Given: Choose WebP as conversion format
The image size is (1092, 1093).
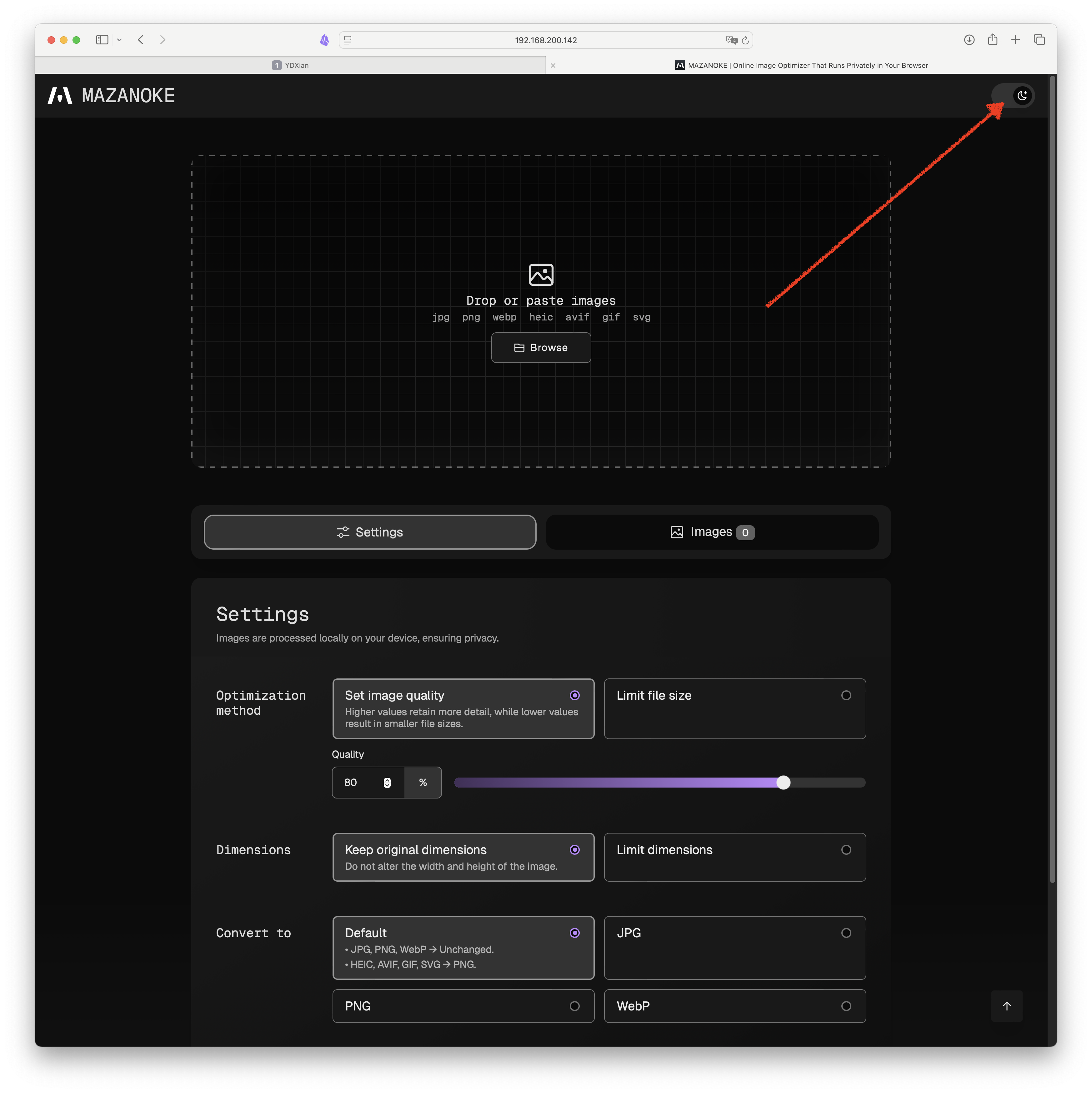Looking at the screenshot, I should coord(734,1006).
